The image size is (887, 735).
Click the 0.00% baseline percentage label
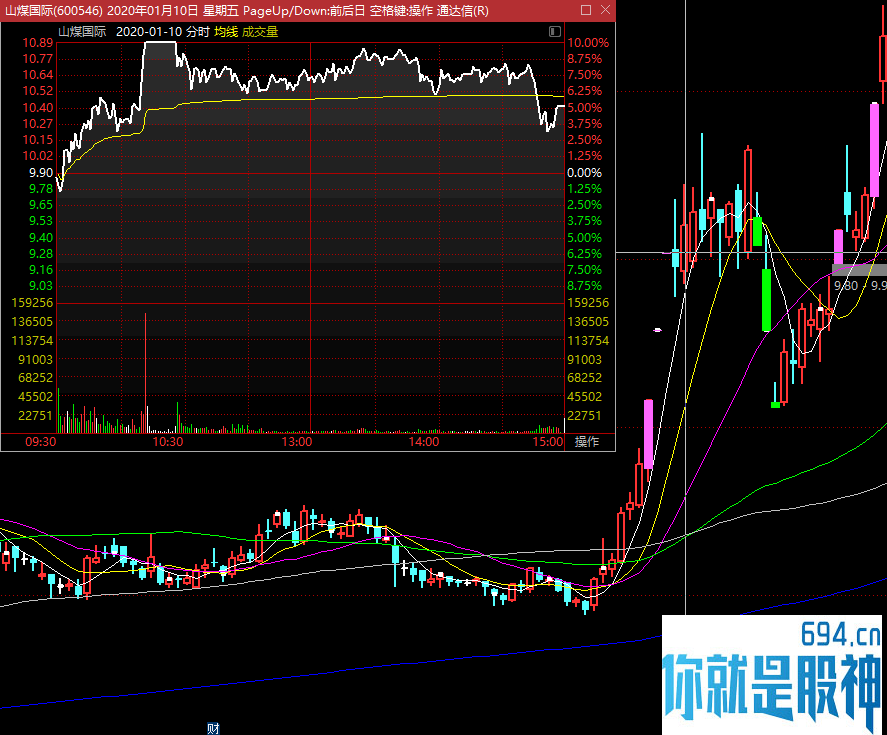(585, 173)
